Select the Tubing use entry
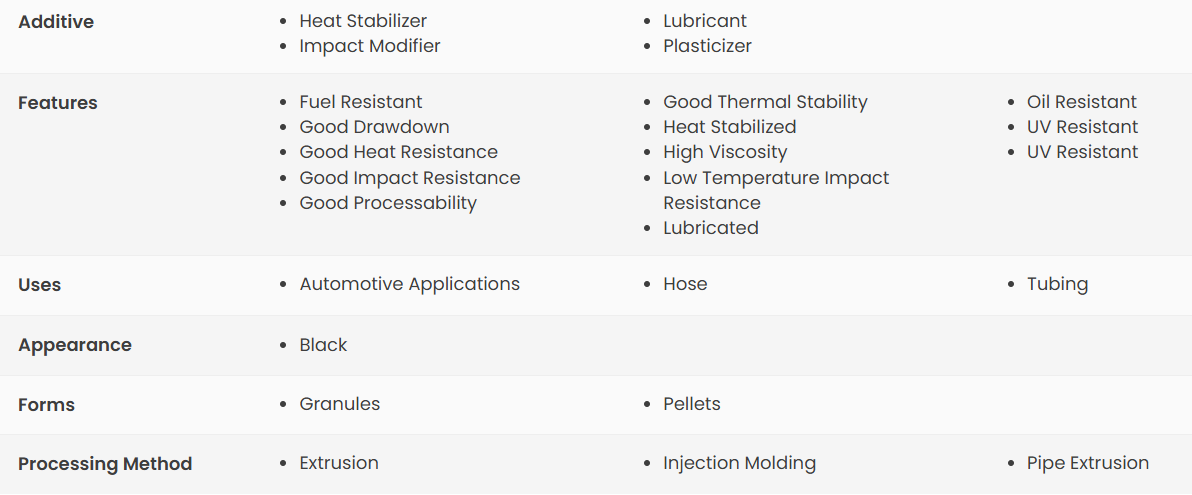This screenshot has width=1192, height=495. 1057,284
